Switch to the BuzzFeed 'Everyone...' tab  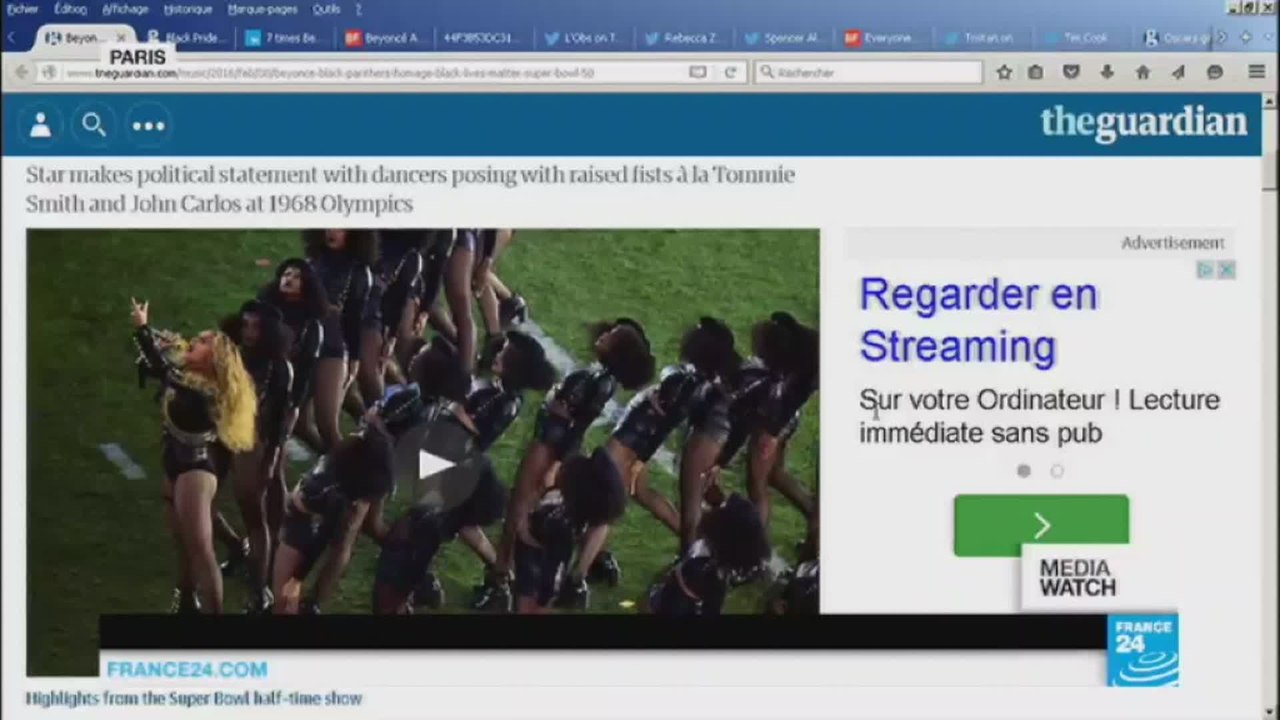pos(883,38)
